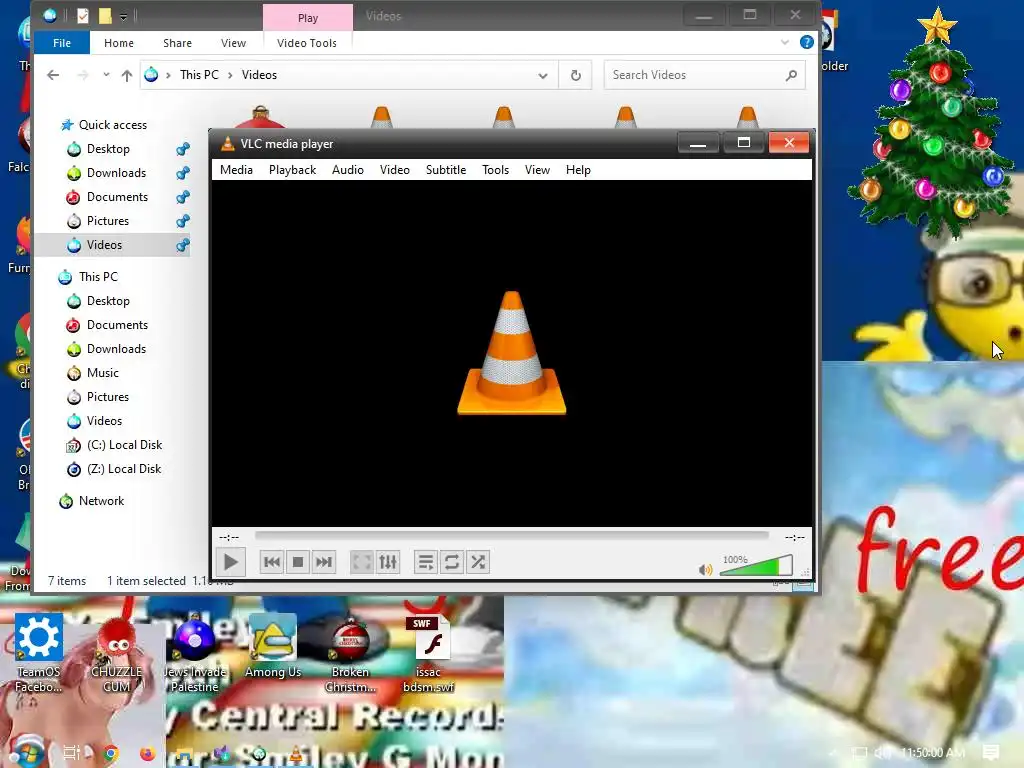The height and width of the screenshot is (768, 1024).
Task: Switch to Explorer View ribbon tab
Action: click(x=233, y=43)
